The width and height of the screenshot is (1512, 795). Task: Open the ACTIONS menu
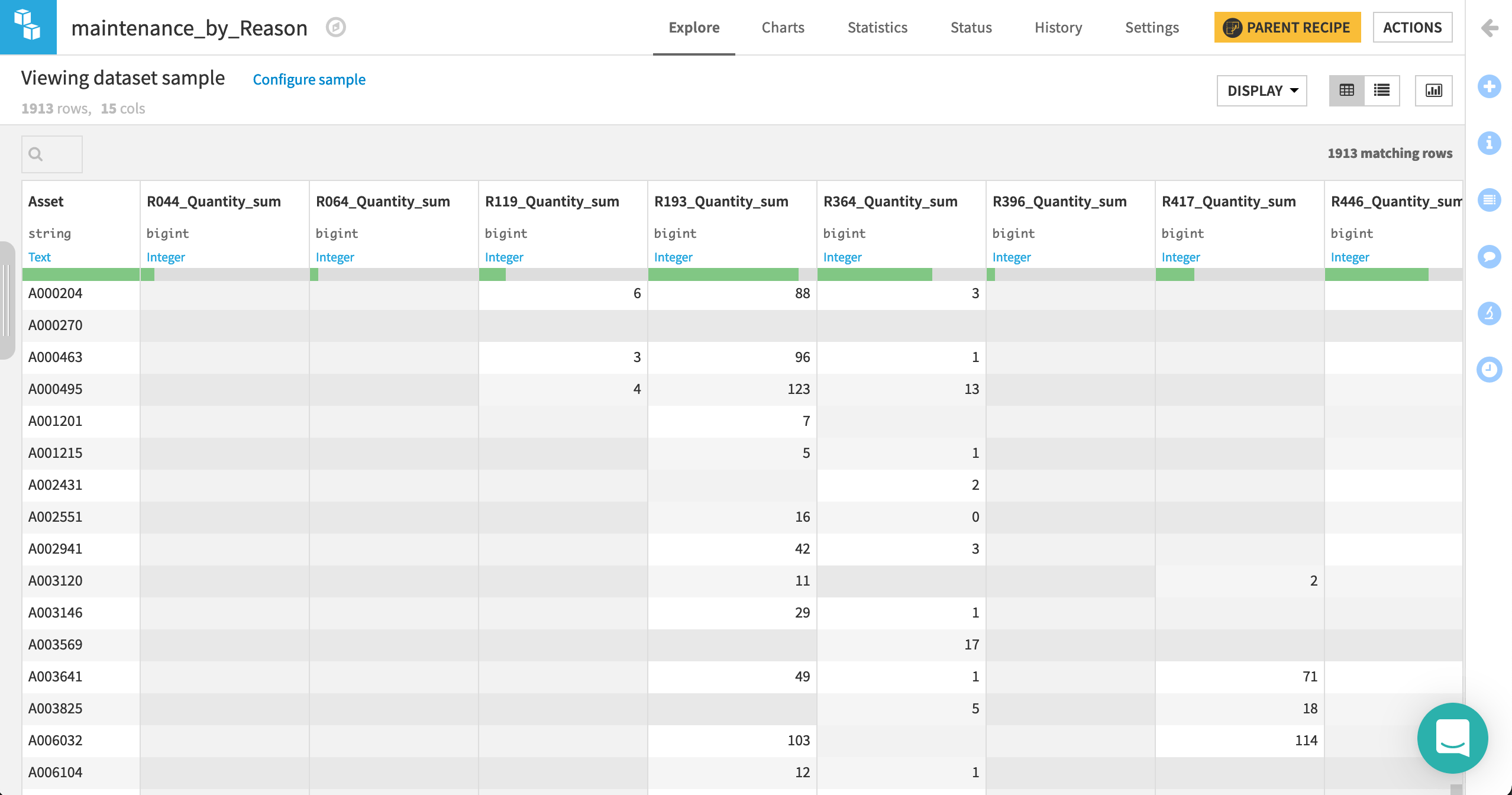click(1413, 27)
